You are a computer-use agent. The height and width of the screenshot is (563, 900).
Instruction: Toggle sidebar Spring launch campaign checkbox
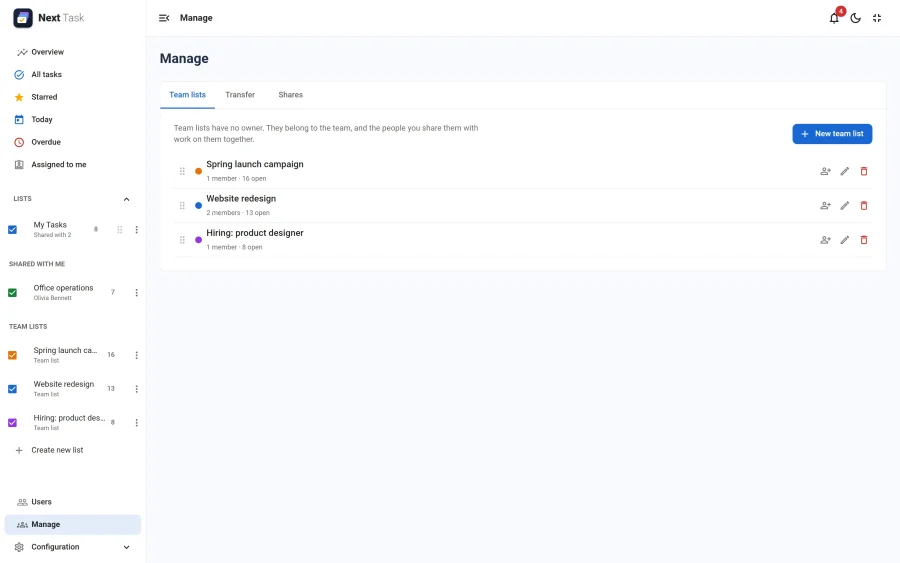(x=13, y=355)
